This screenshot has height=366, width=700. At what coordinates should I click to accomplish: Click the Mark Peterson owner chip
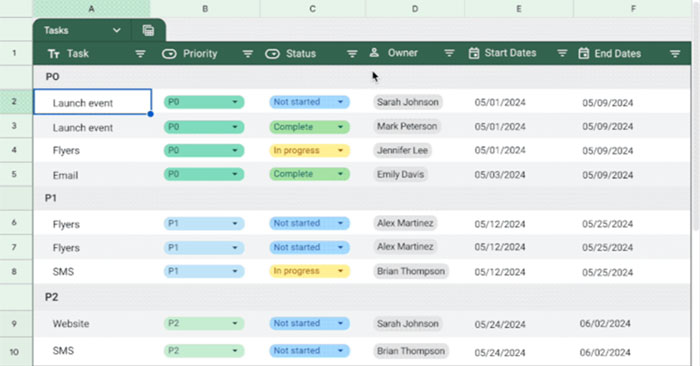[x=407, y=126]
